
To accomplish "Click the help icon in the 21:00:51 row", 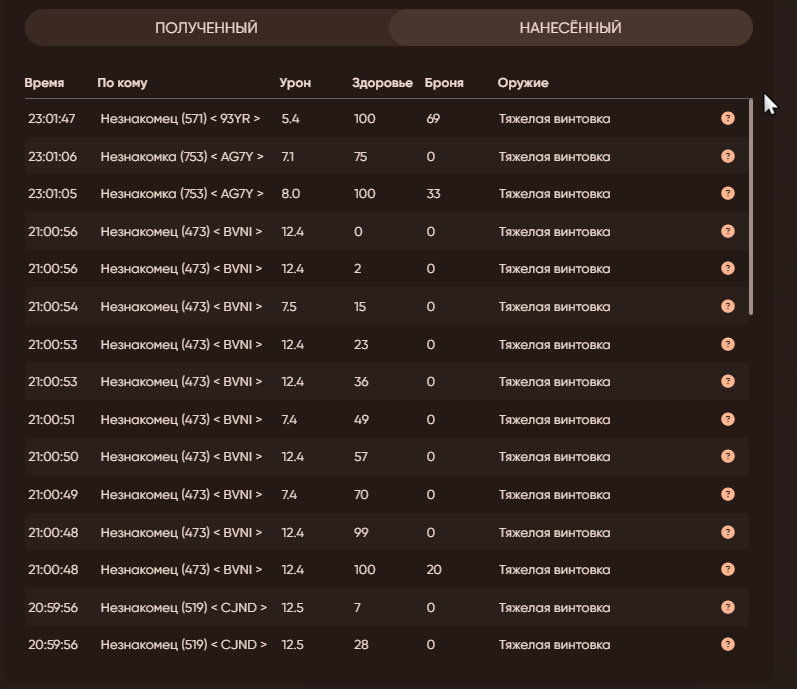I will [x=728, y=419].
